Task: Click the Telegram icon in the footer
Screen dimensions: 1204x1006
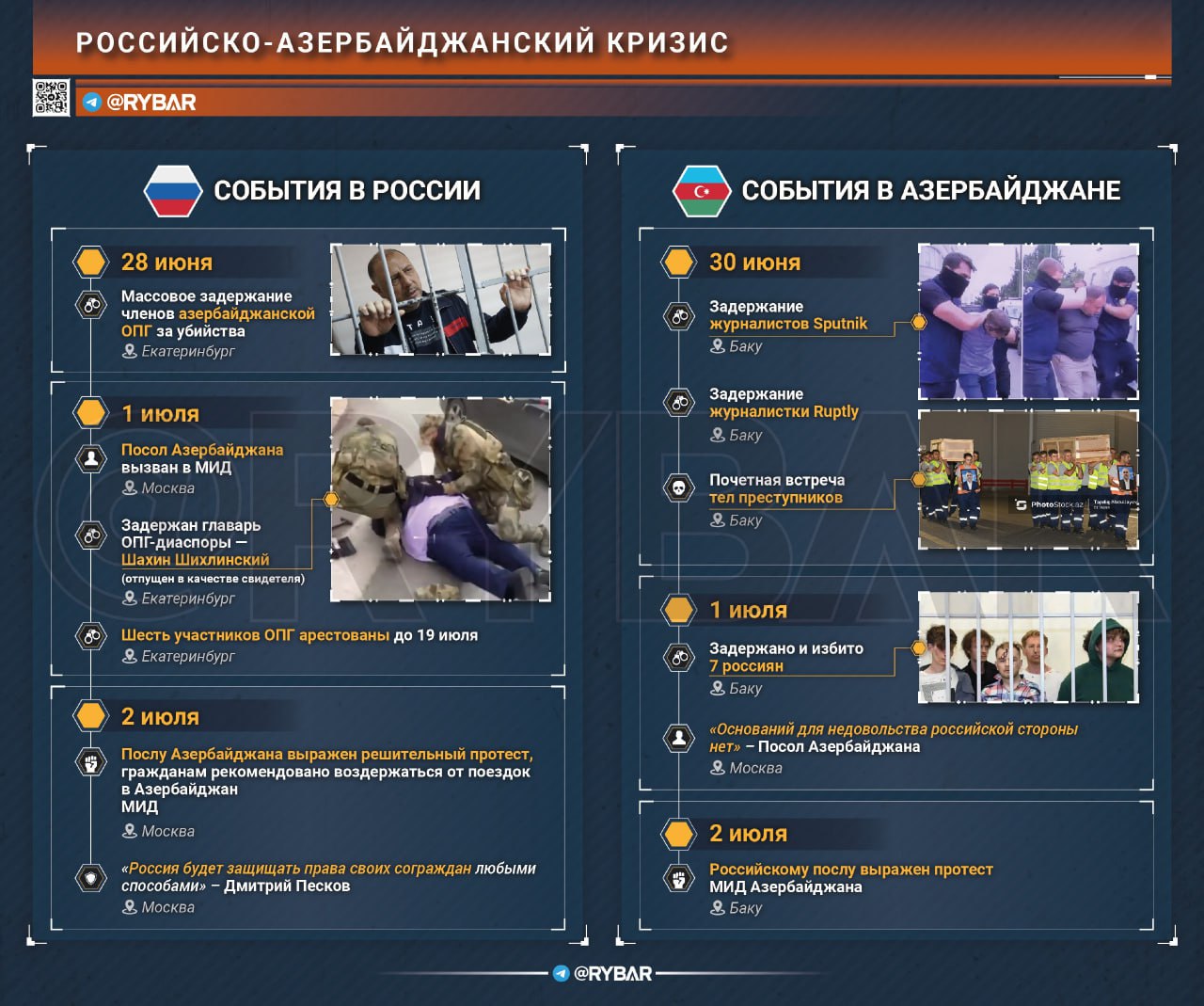Action: [562, 973]
